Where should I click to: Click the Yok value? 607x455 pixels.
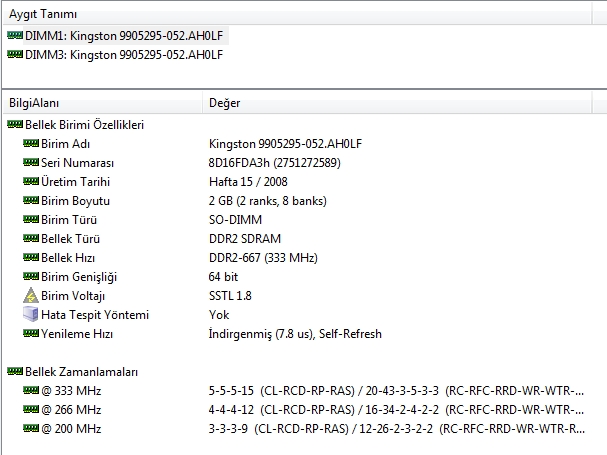coord(219,314)
